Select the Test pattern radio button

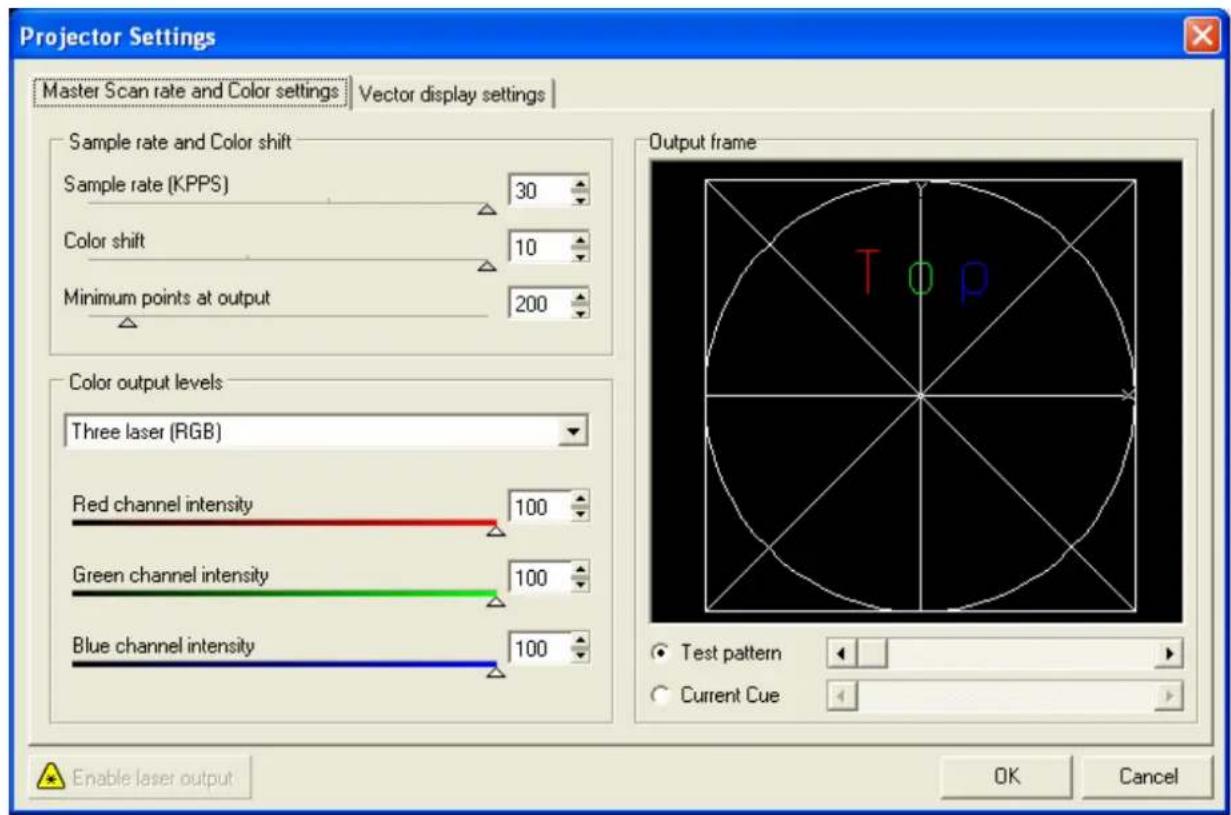[x=659, y=653]
